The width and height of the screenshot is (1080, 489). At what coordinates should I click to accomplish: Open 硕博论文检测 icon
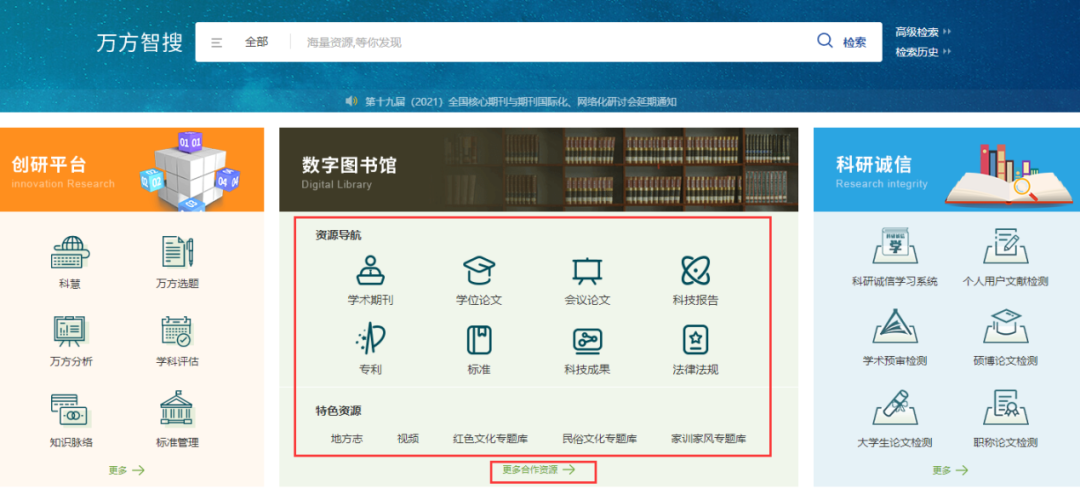pos(1005,326)
